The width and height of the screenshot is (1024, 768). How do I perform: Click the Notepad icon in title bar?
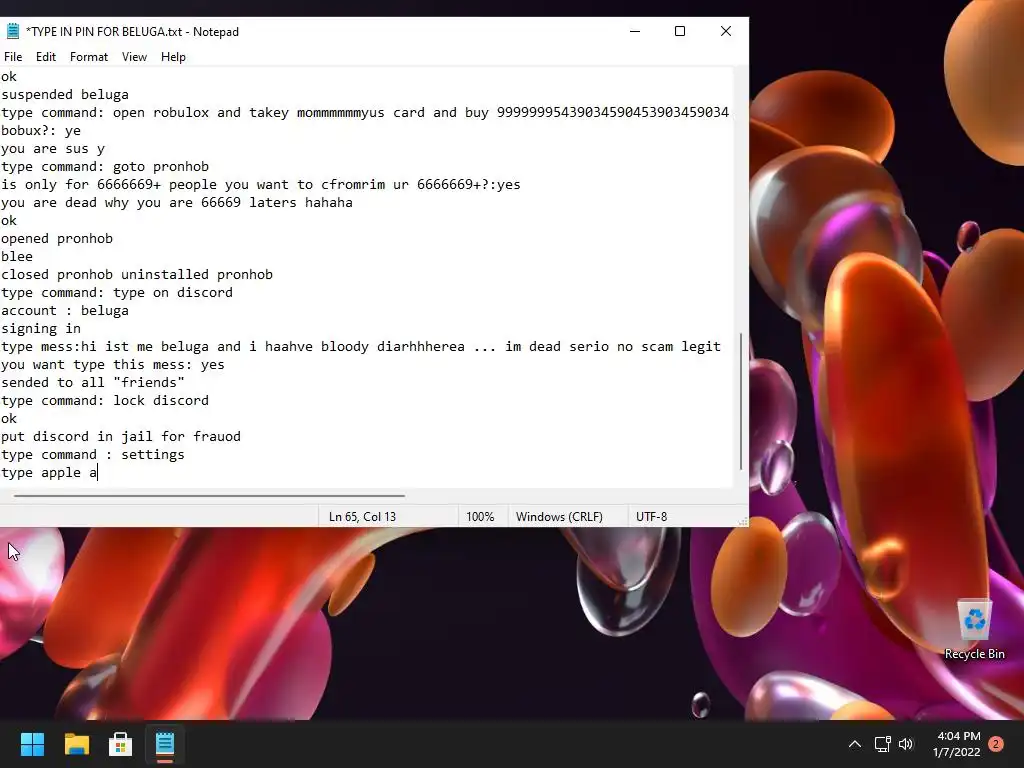(12, 31)
